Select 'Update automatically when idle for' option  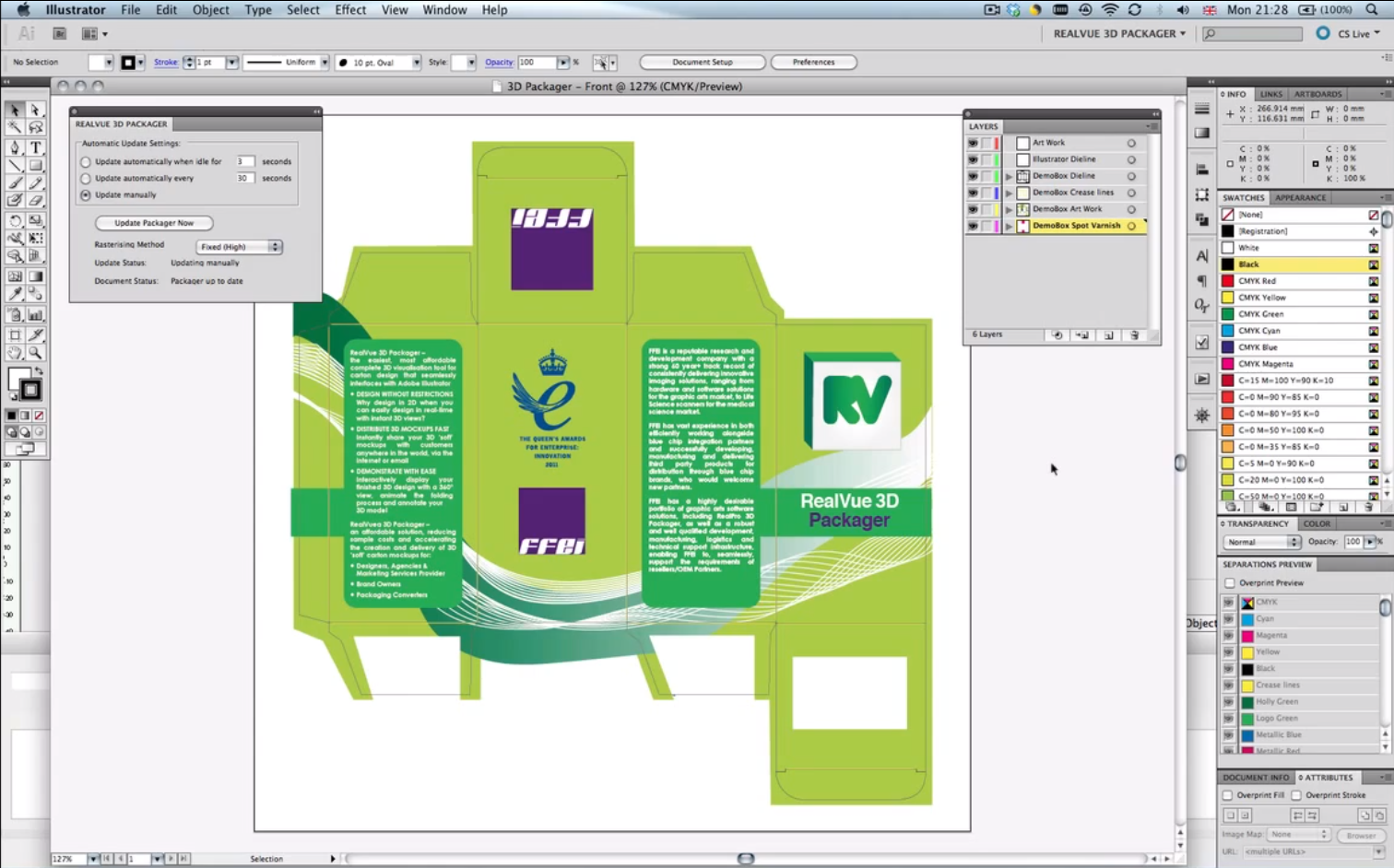(x=86, y=162)
